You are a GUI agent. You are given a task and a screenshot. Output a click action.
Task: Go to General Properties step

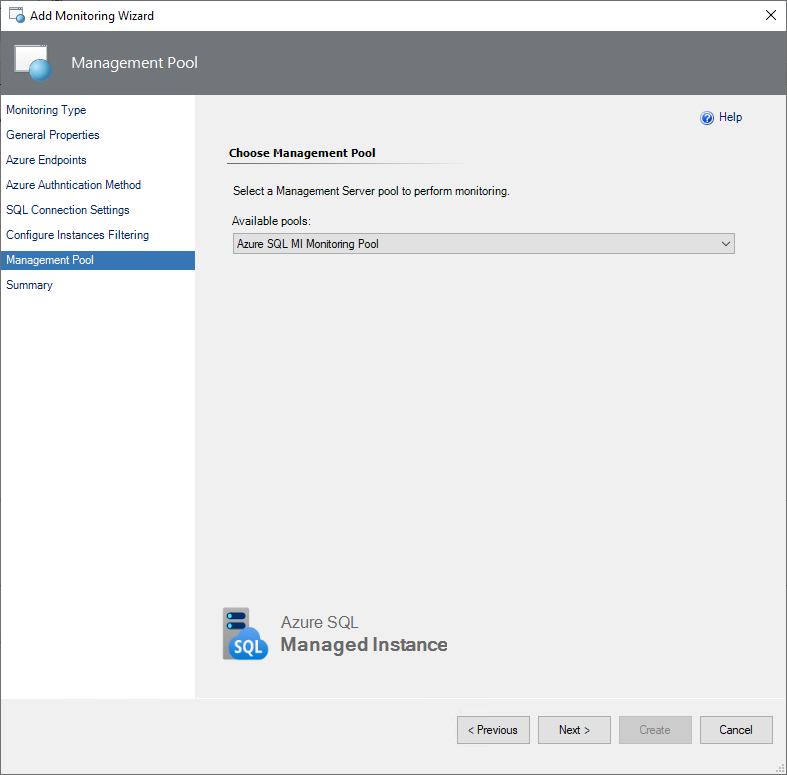53,135
